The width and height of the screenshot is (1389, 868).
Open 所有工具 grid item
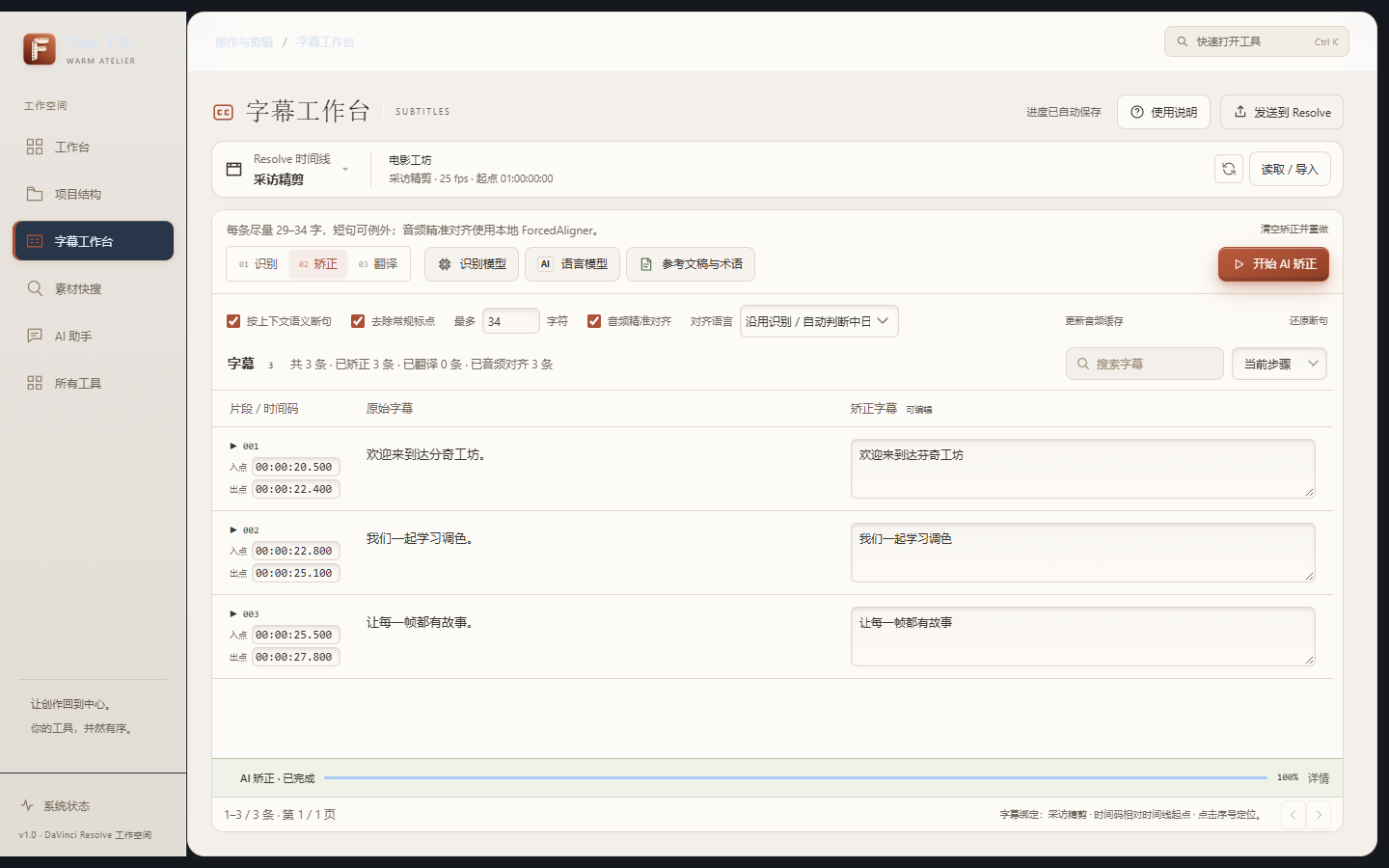[x=93, y=383]
